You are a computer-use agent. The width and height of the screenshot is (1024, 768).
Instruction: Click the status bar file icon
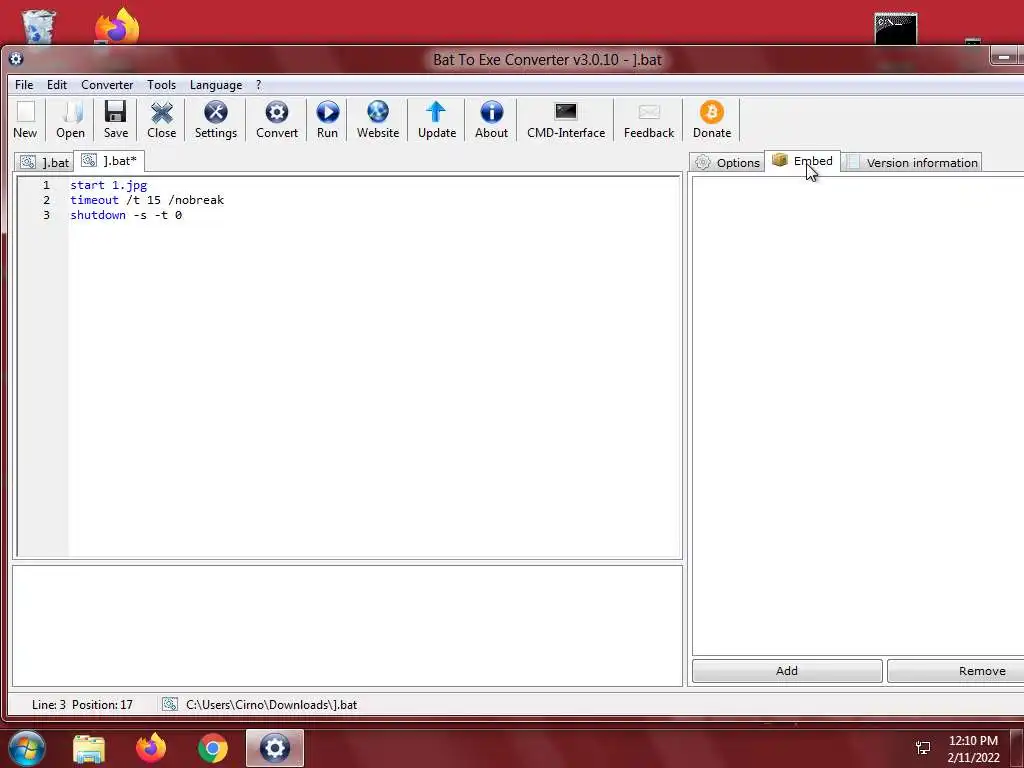click(x=170, y=704)
